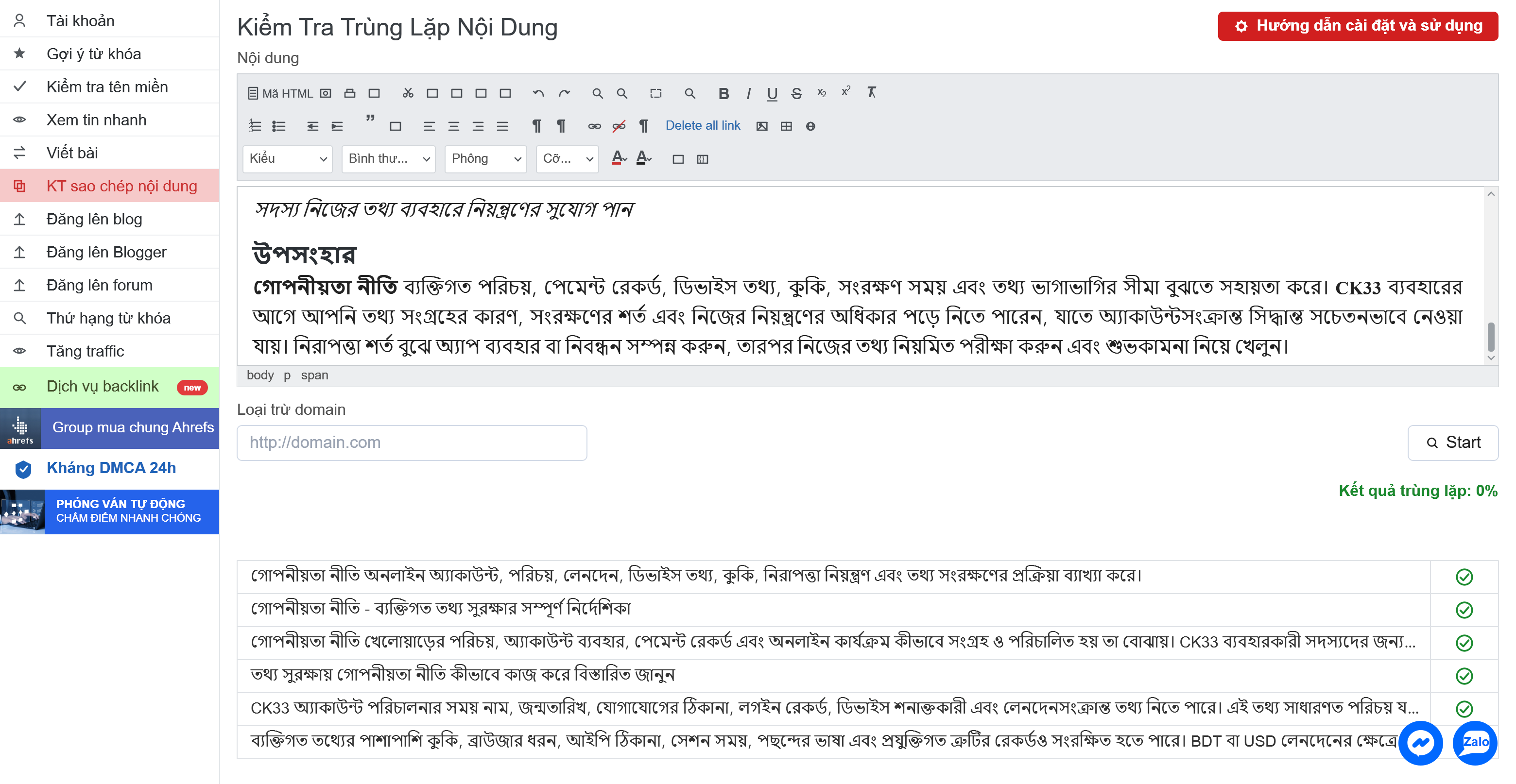
Task: Toggle subscript formatting
Action: coord(822,93)
